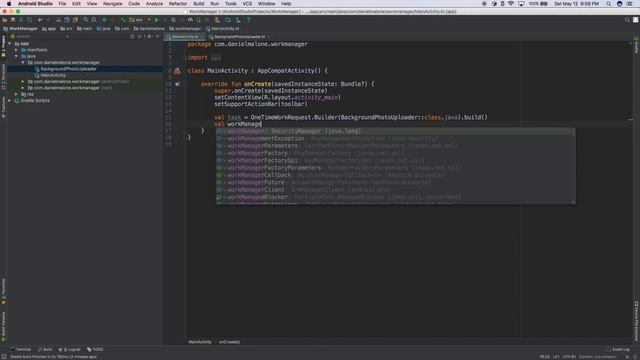Click the Copy icon in toolbar
Screen dimensions: 640x360
67,20
